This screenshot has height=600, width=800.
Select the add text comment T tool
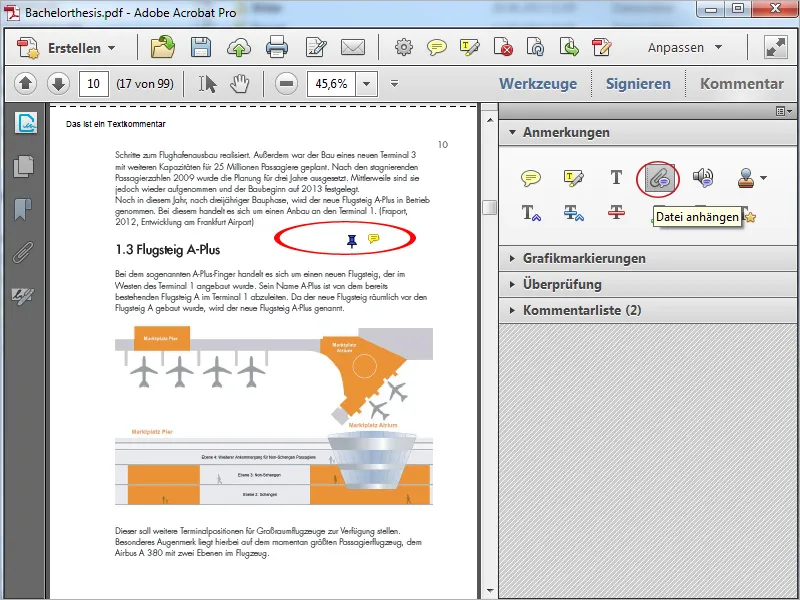point(616,178)
